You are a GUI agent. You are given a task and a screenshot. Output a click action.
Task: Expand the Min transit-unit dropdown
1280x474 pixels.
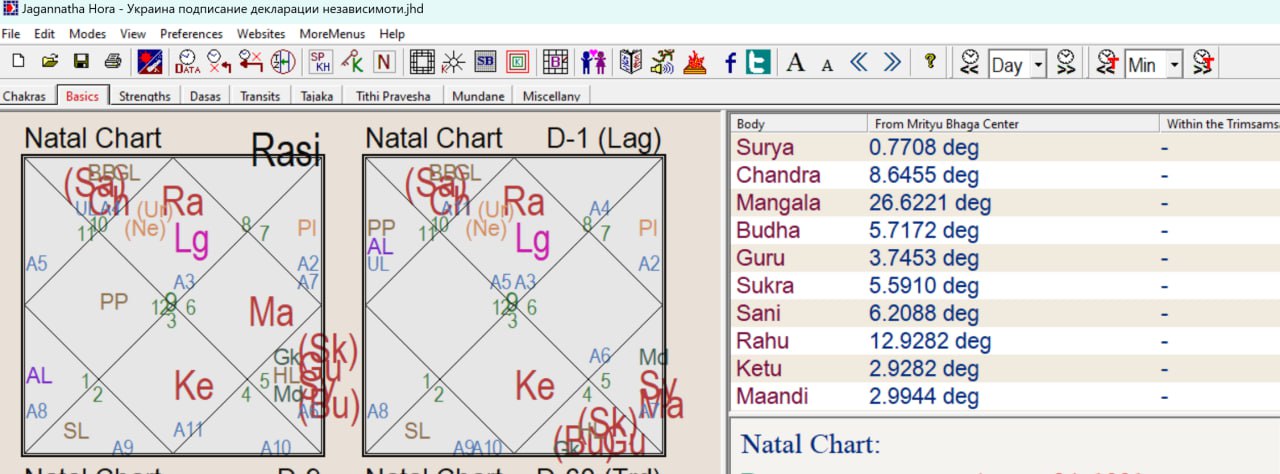click(1174, 65)
